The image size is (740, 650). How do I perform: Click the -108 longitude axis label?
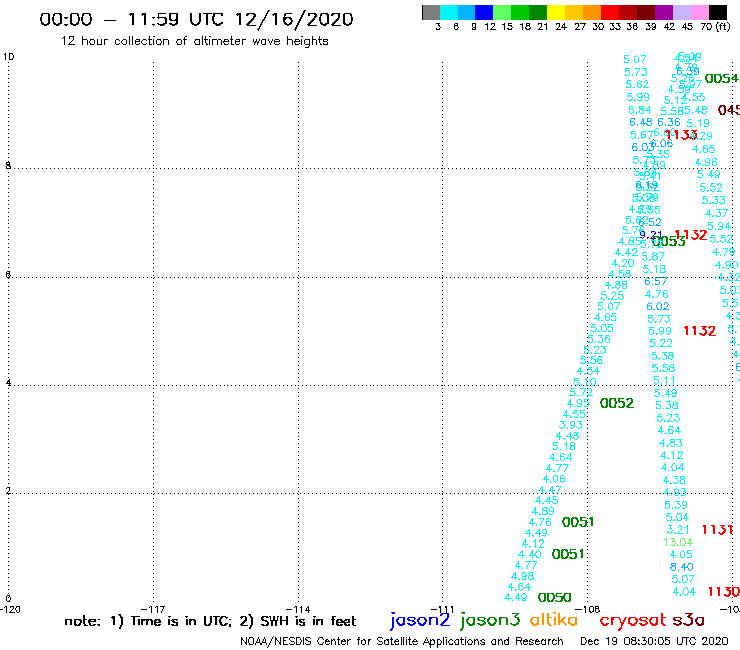[x=588, y=609]
